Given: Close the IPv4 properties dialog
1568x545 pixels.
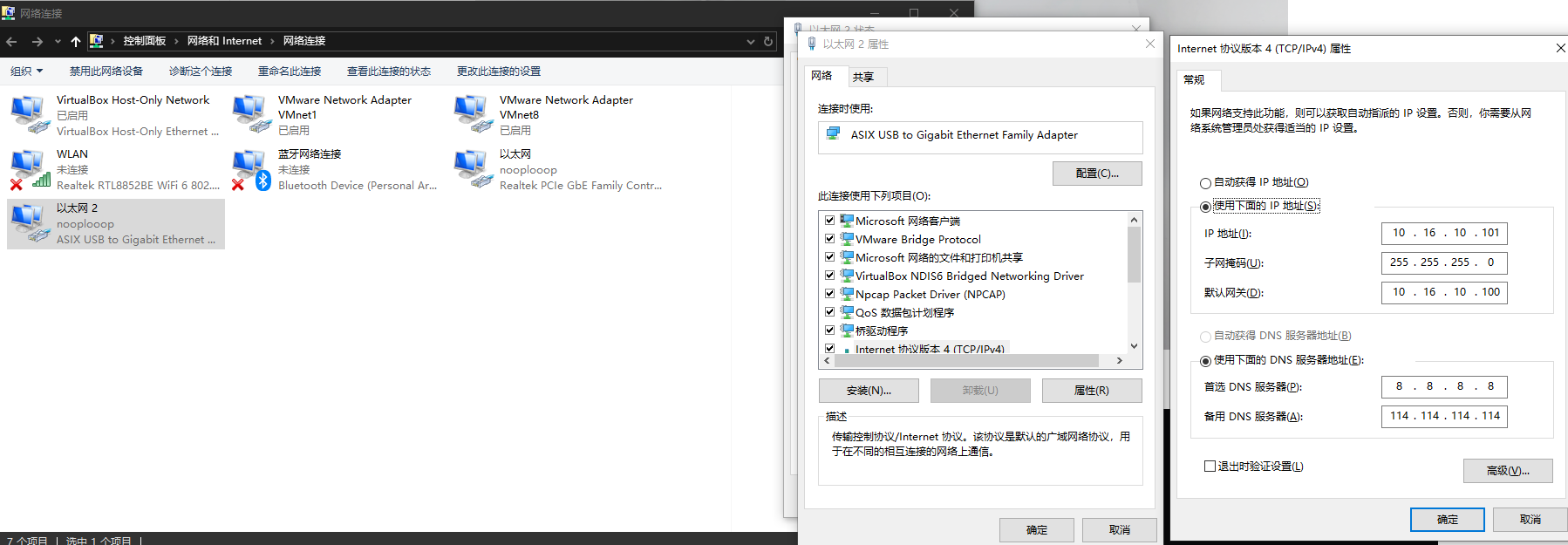Looking at the screenshot, I should pyautogui.click(x=1560, y=48).
